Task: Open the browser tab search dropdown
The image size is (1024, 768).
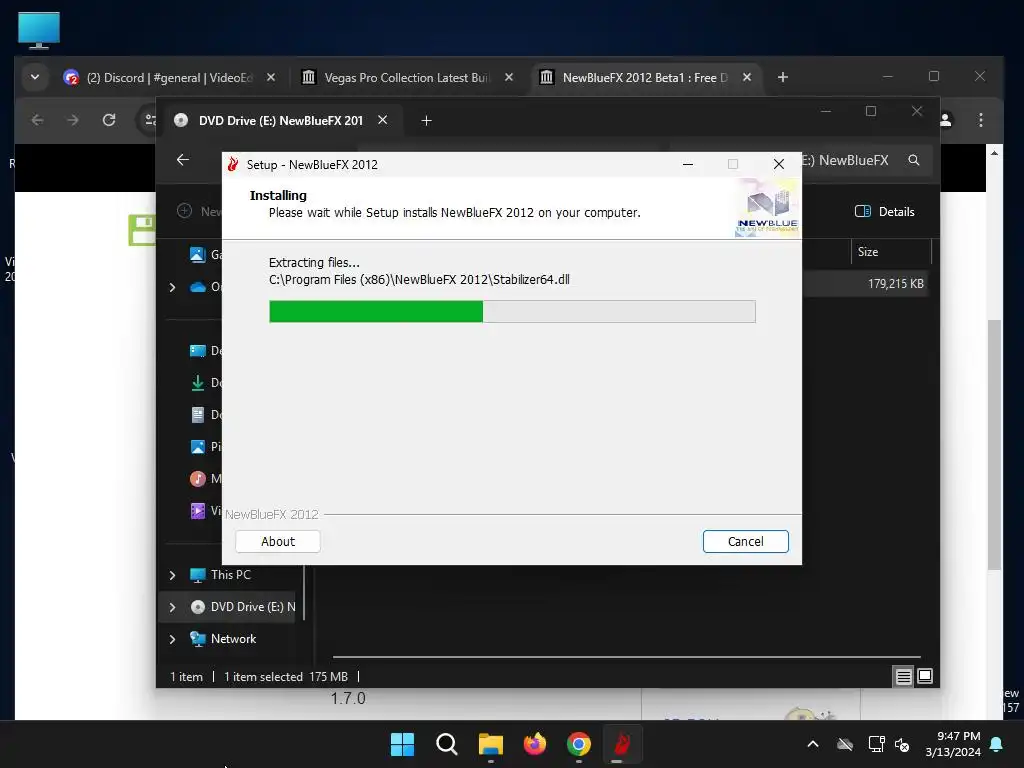Action: click(x=35, y=78)
